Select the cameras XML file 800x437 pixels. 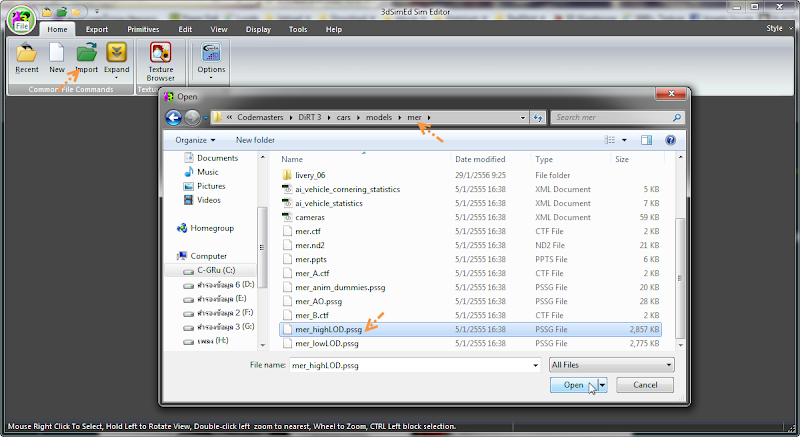304,218
